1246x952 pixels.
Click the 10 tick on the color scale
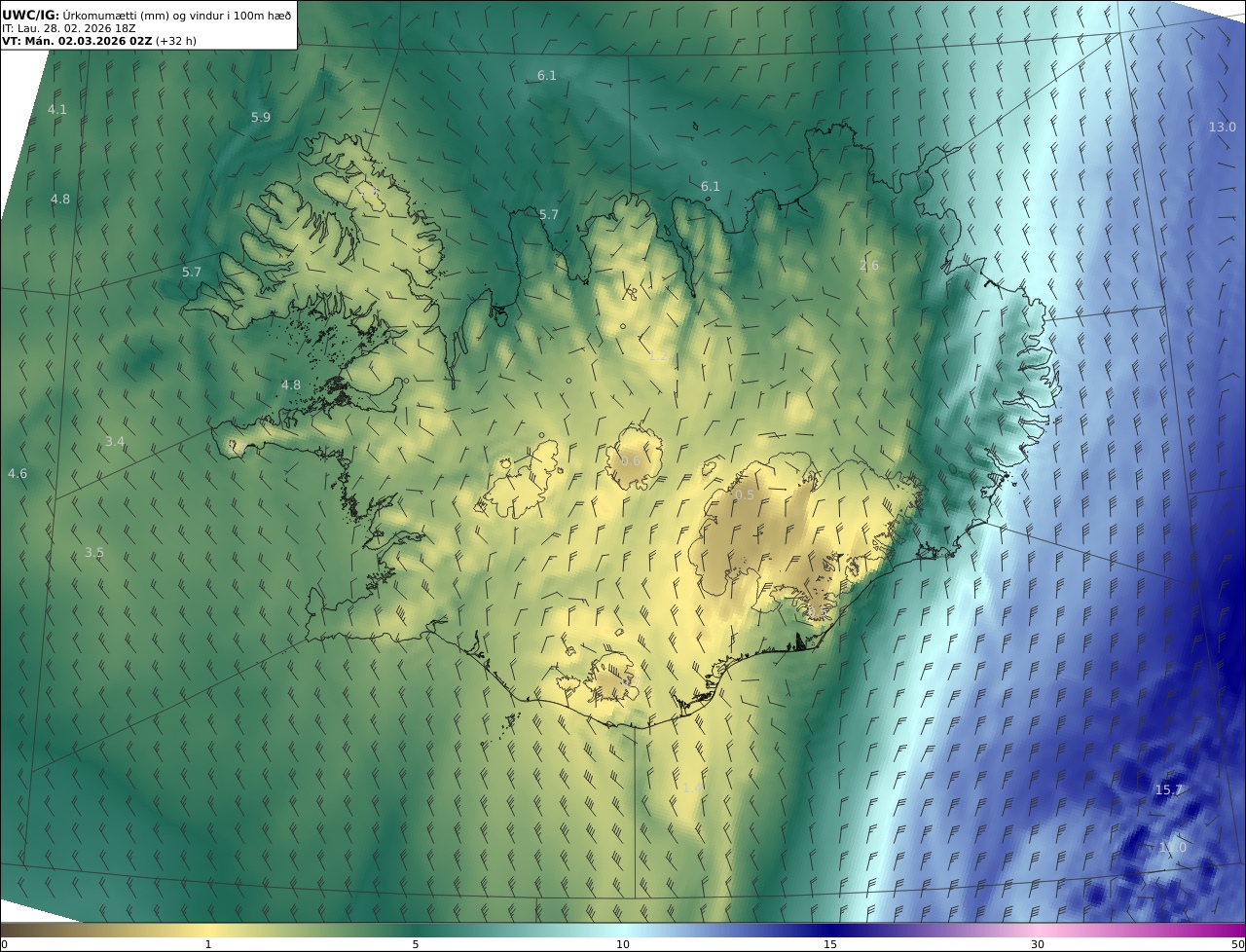[x=623, y=944]
